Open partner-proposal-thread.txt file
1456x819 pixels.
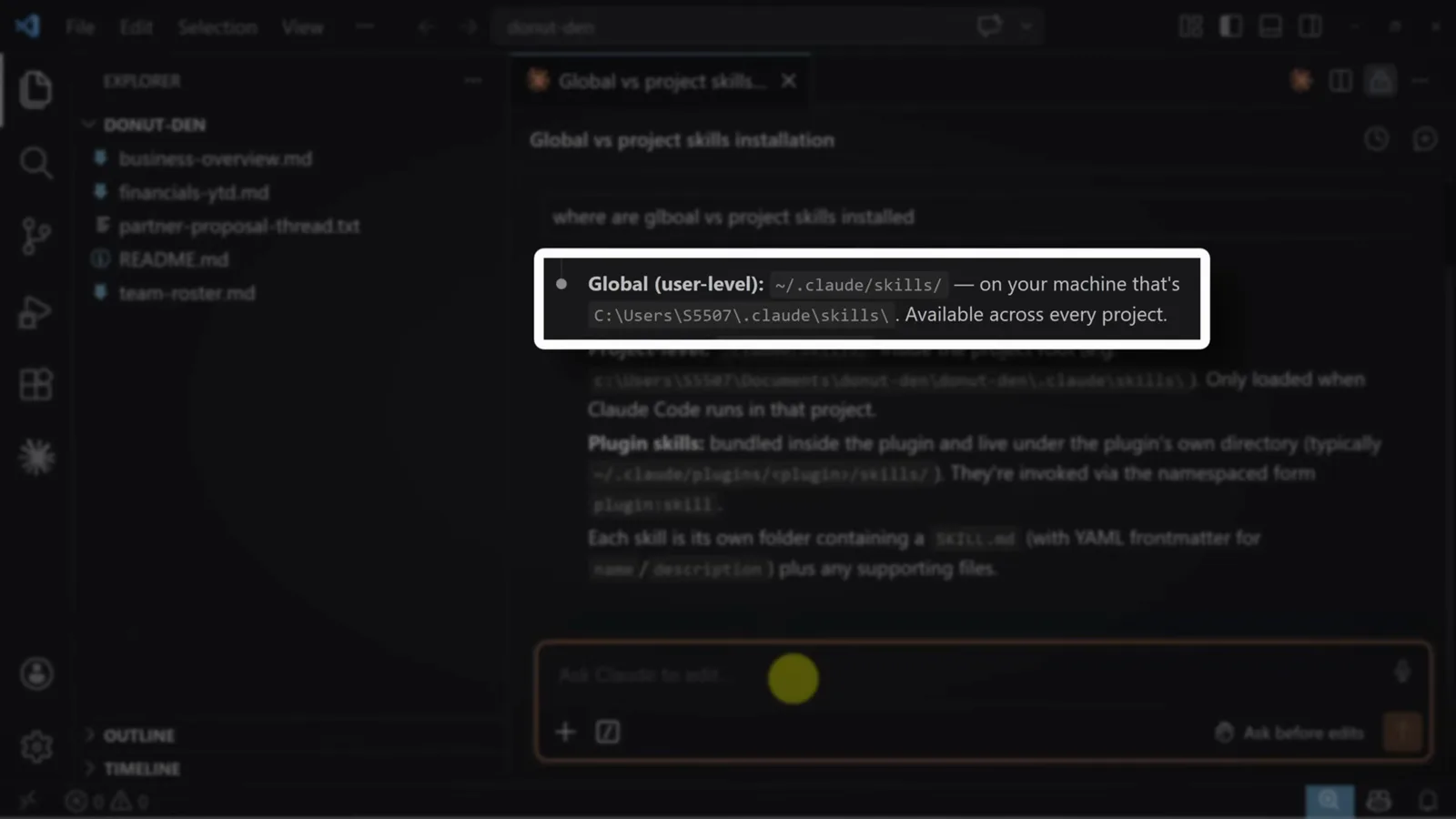(x=238, y=226)
